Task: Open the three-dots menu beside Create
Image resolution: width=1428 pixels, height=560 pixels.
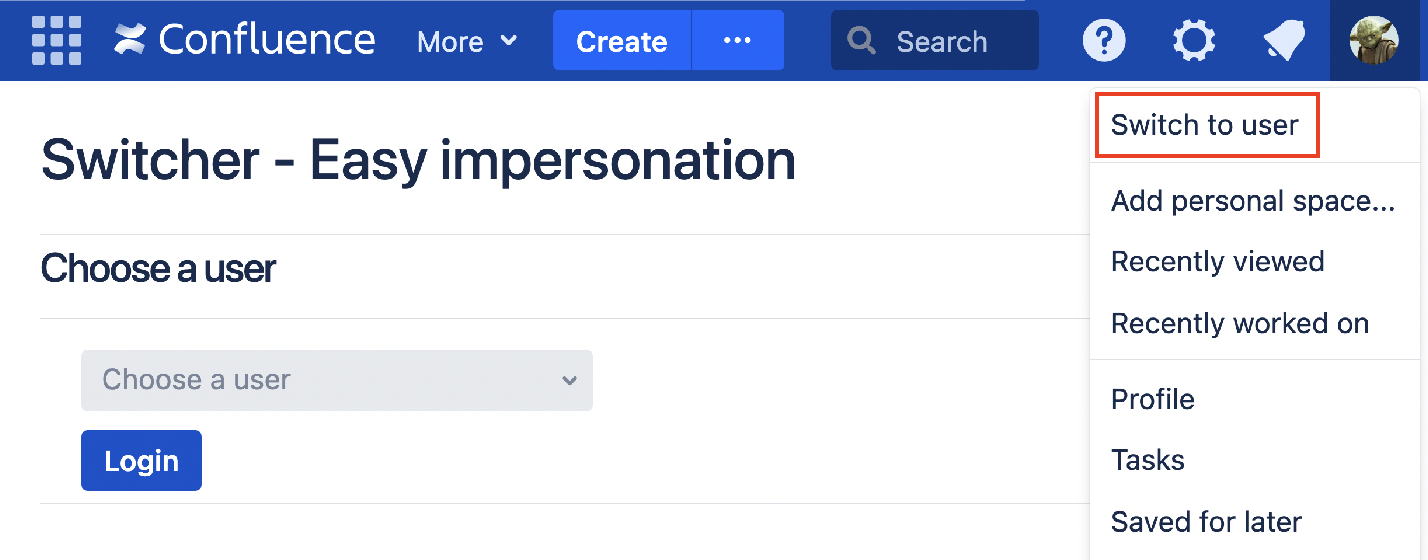Action: pos(737,41)
